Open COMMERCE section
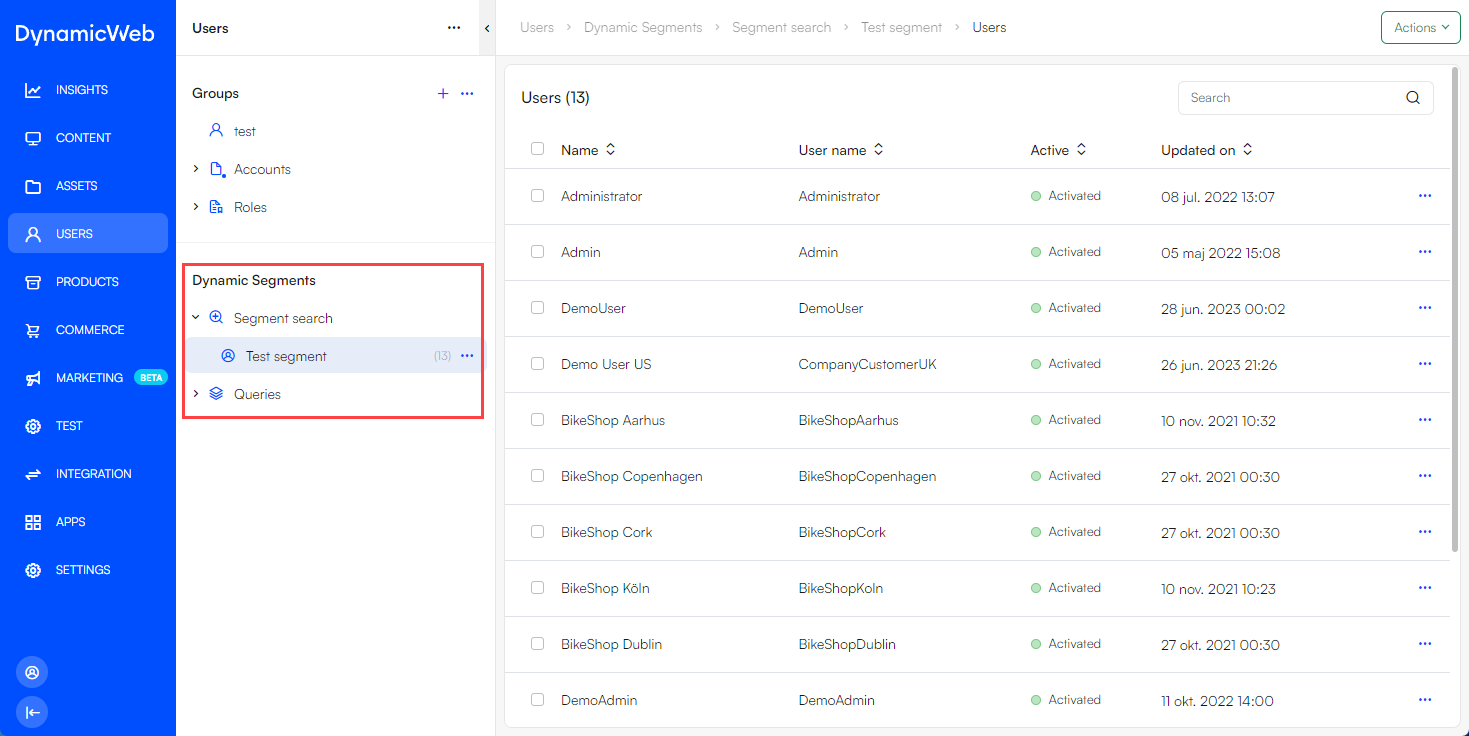 88,330
